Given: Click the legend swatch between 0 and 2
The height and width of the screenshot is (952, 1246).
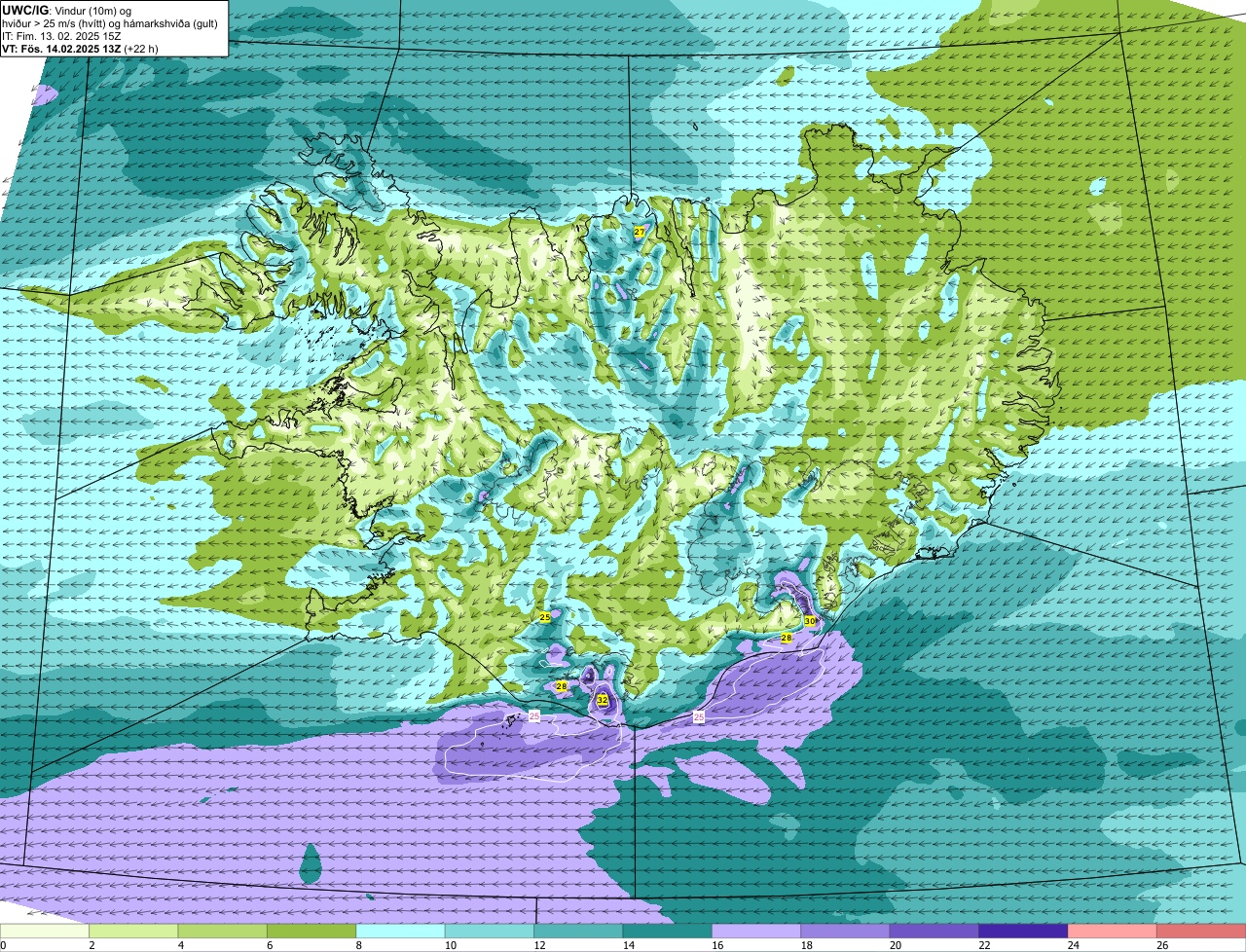Looking at the screenshot, I should coord(45,932).
